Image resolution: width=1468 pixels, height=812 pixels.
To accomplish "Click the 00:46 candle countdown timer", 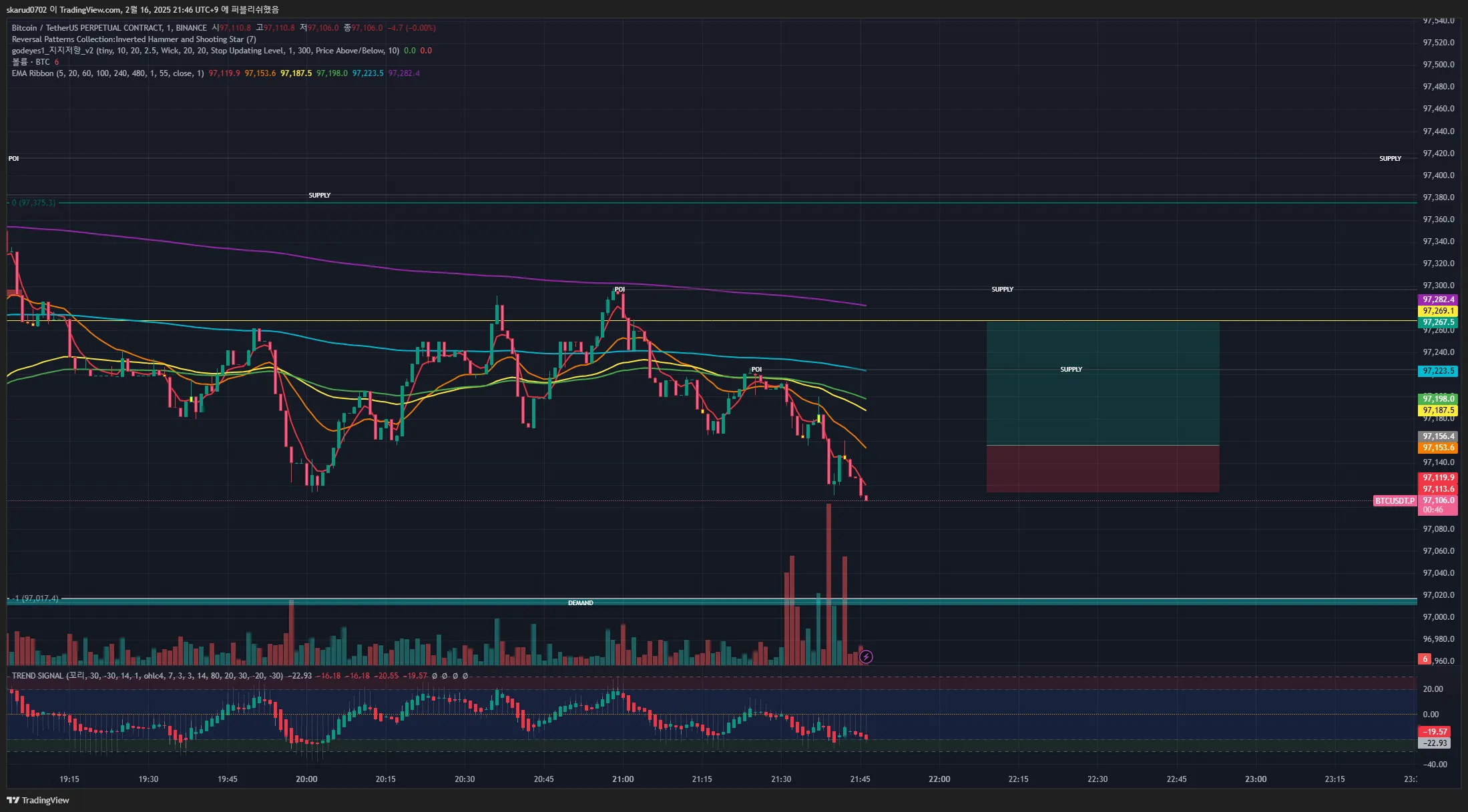I will tap(1433, 510).
